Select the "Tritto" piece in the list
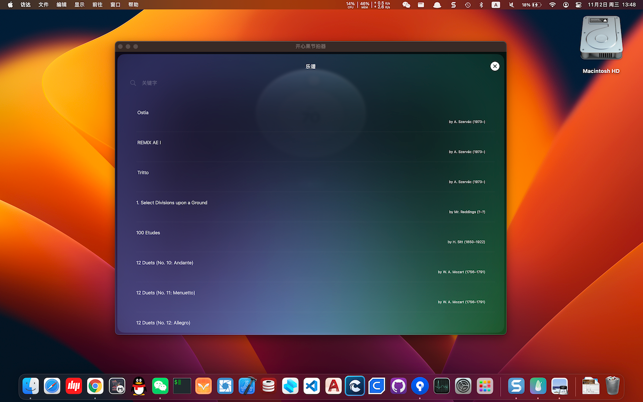This screenshot has height=402, width=643. click(x=143, y=172)
